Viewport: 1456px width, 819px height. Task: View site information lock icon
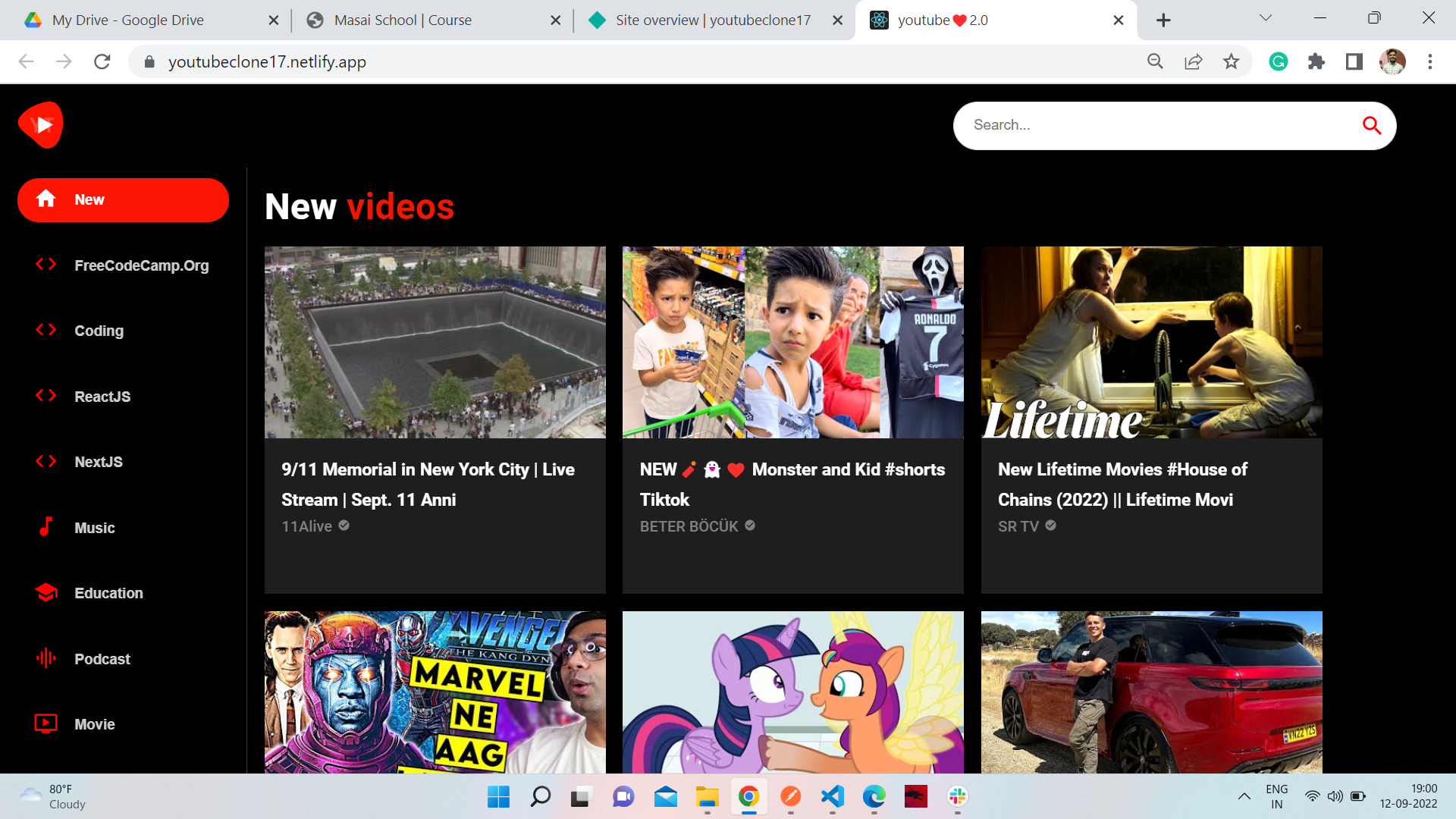[149, 62]
